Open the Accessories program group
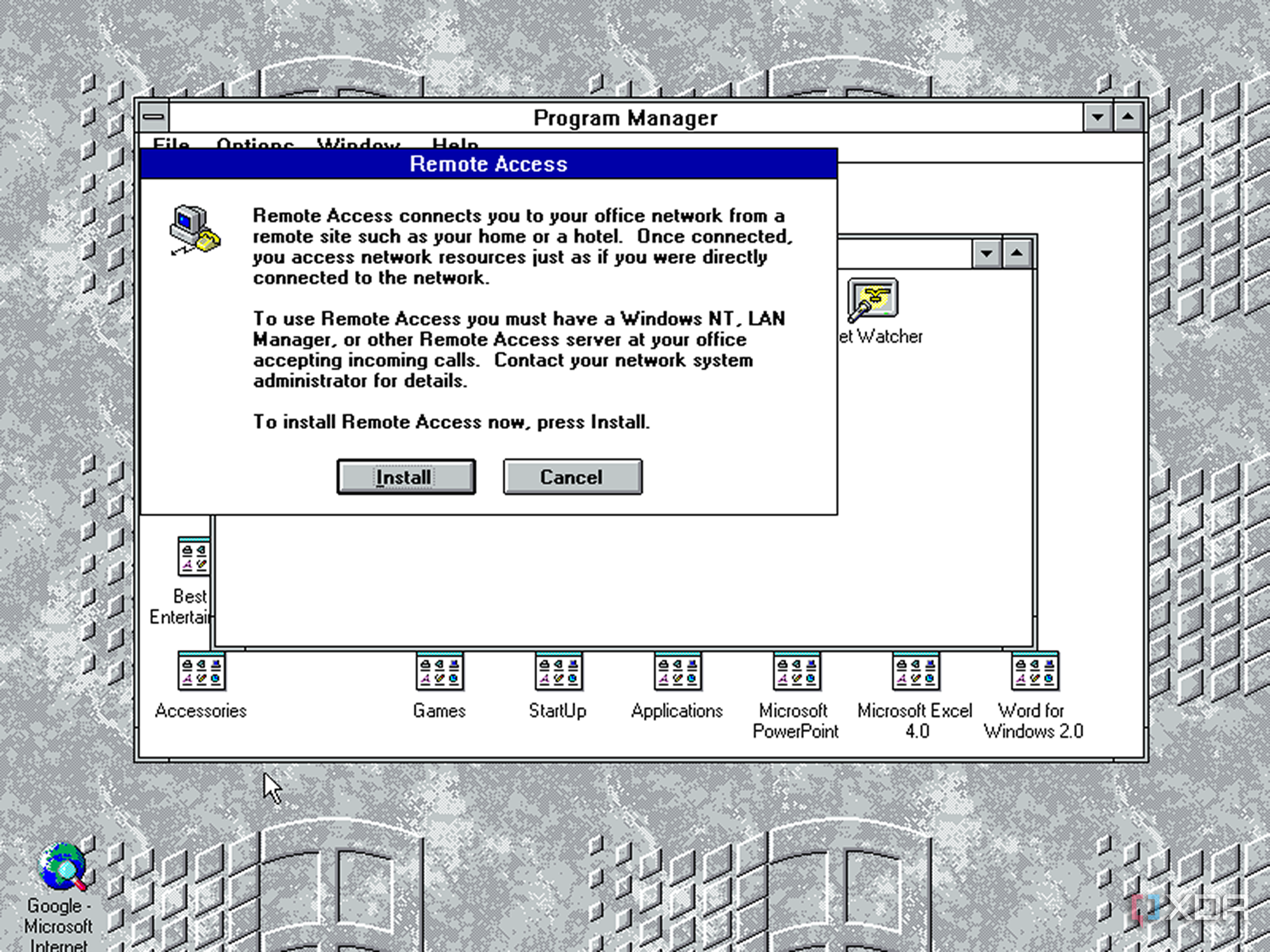This screenshot has width=1270, height=952. click(x=201, y=671)
